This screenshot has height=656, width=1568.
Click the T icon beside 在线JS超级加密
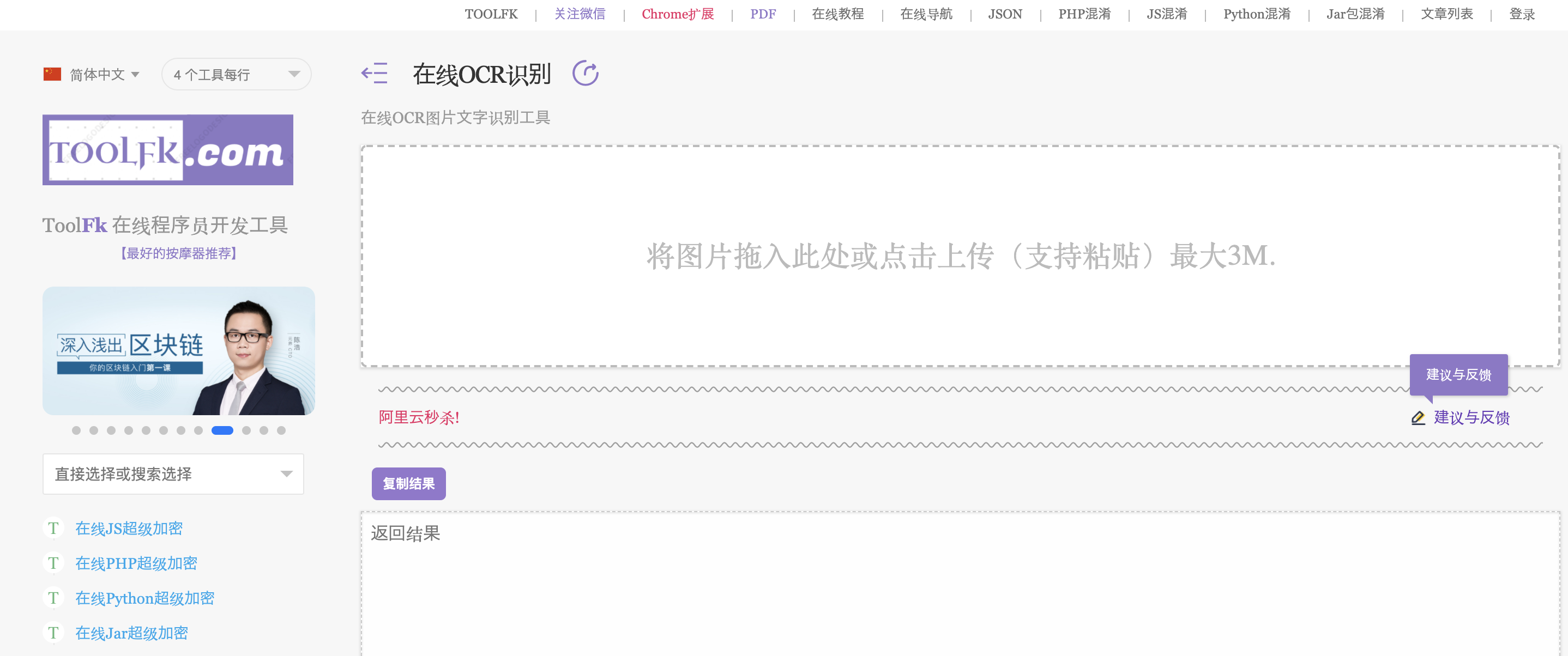pos(53,528)
